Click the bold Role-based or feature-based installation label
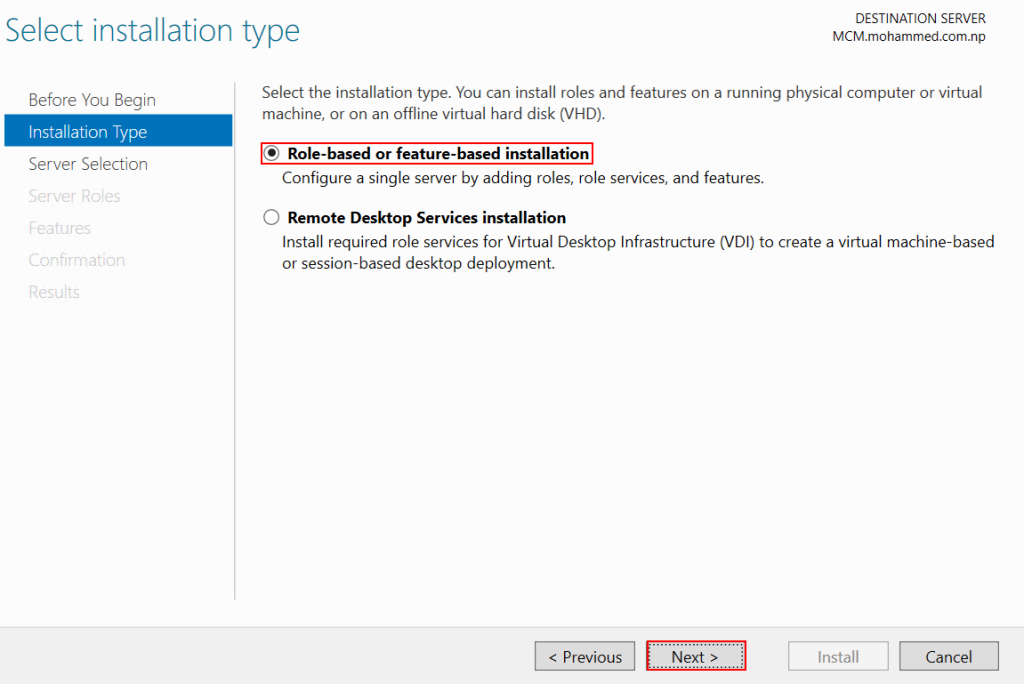The image size is (1024, 684). coord(438,154)
